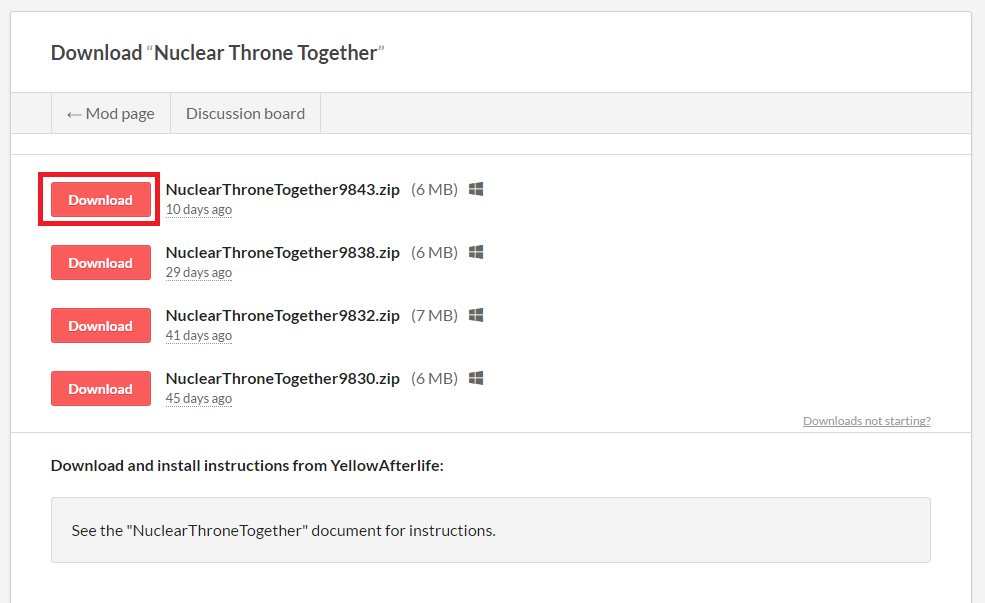Click the NuclearThroneTogether9843.zip file name
Screen dimensions: 985x603
click(282, 189)
